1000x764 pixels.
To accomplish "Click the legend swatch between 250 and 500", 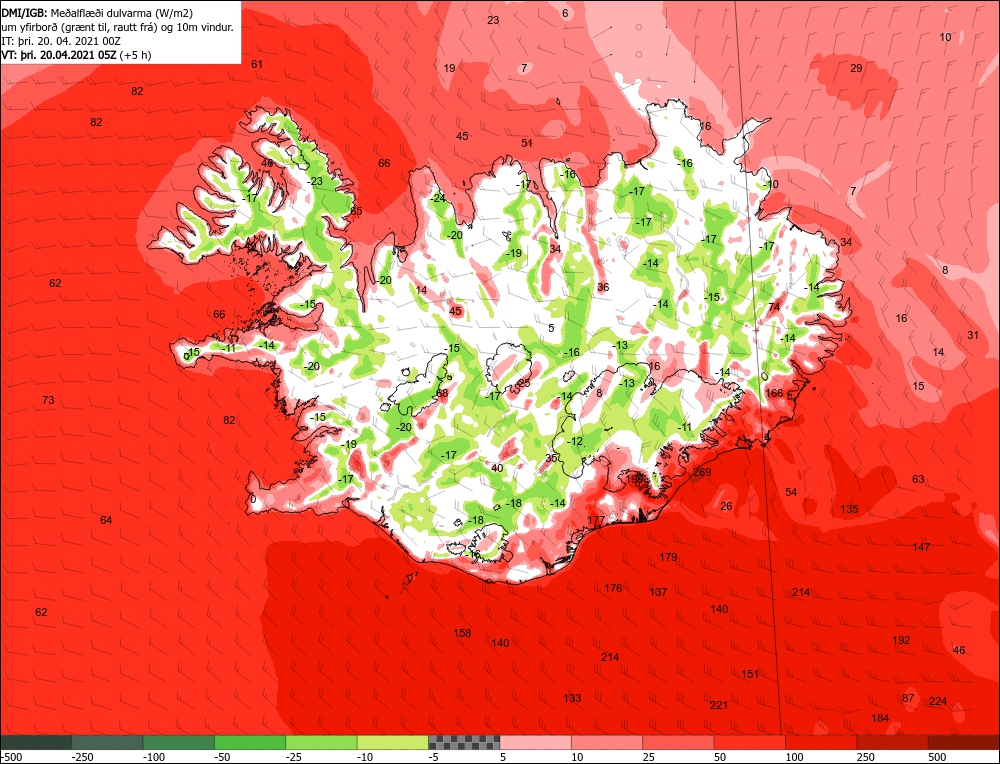I will [x=893, y=742].
